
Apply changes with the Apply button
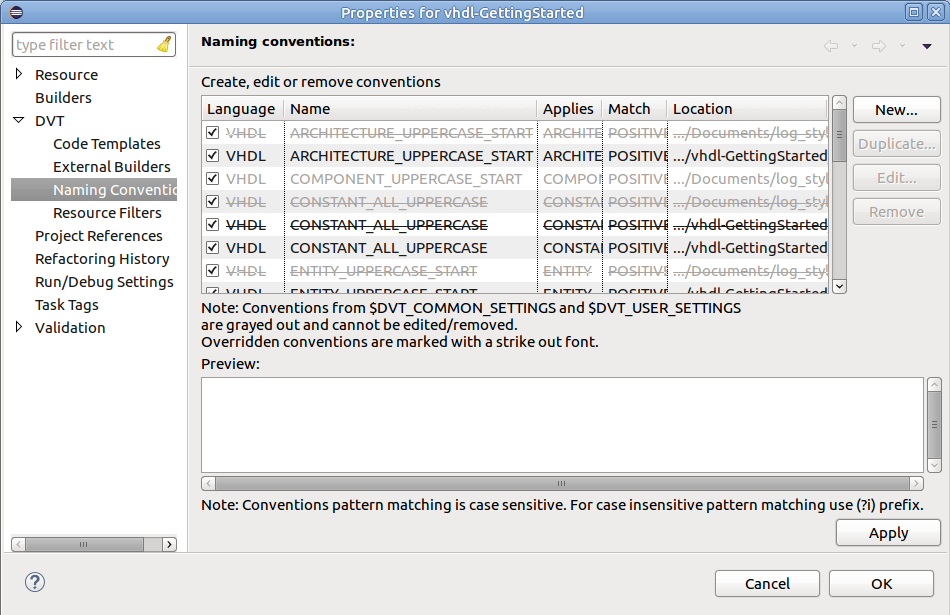point(887,532)
